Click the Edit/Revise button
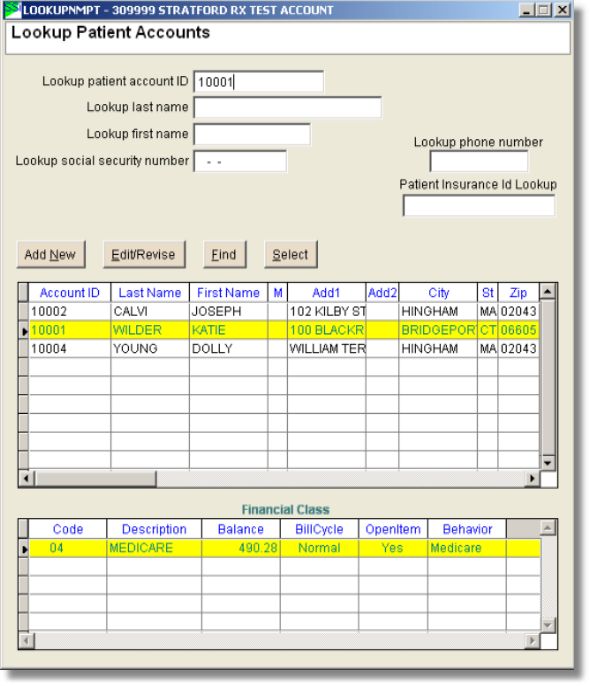 tap(144, 254)
